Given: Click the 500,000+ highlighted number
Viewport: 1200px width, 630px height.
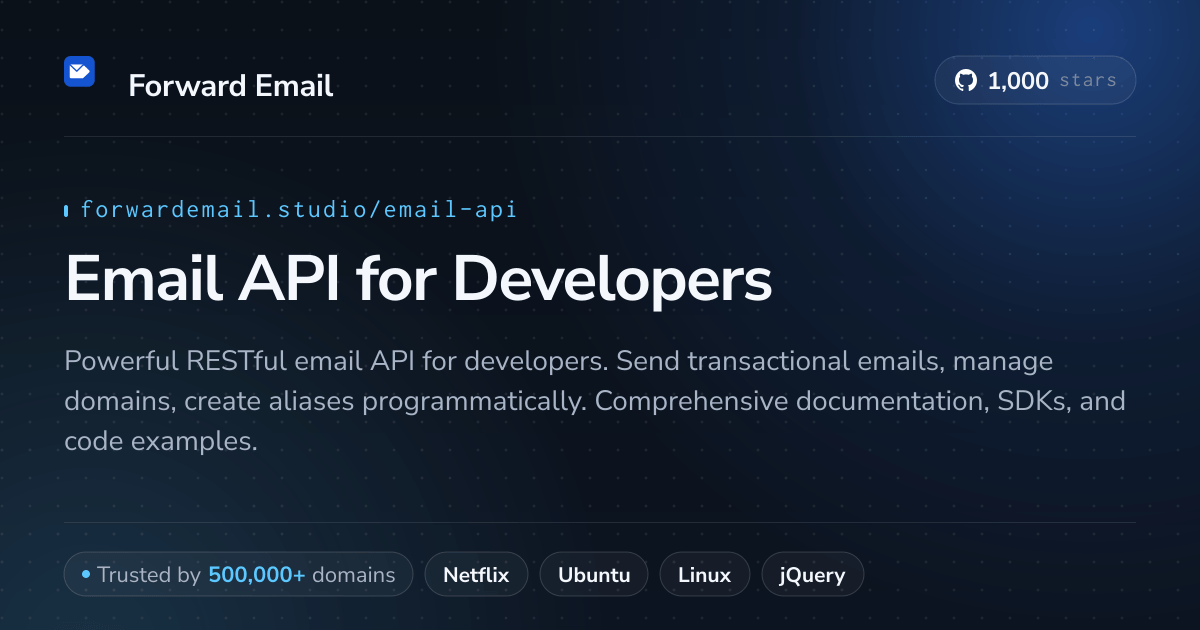Looking at the screenshot, I should click(x=257, y=575).
